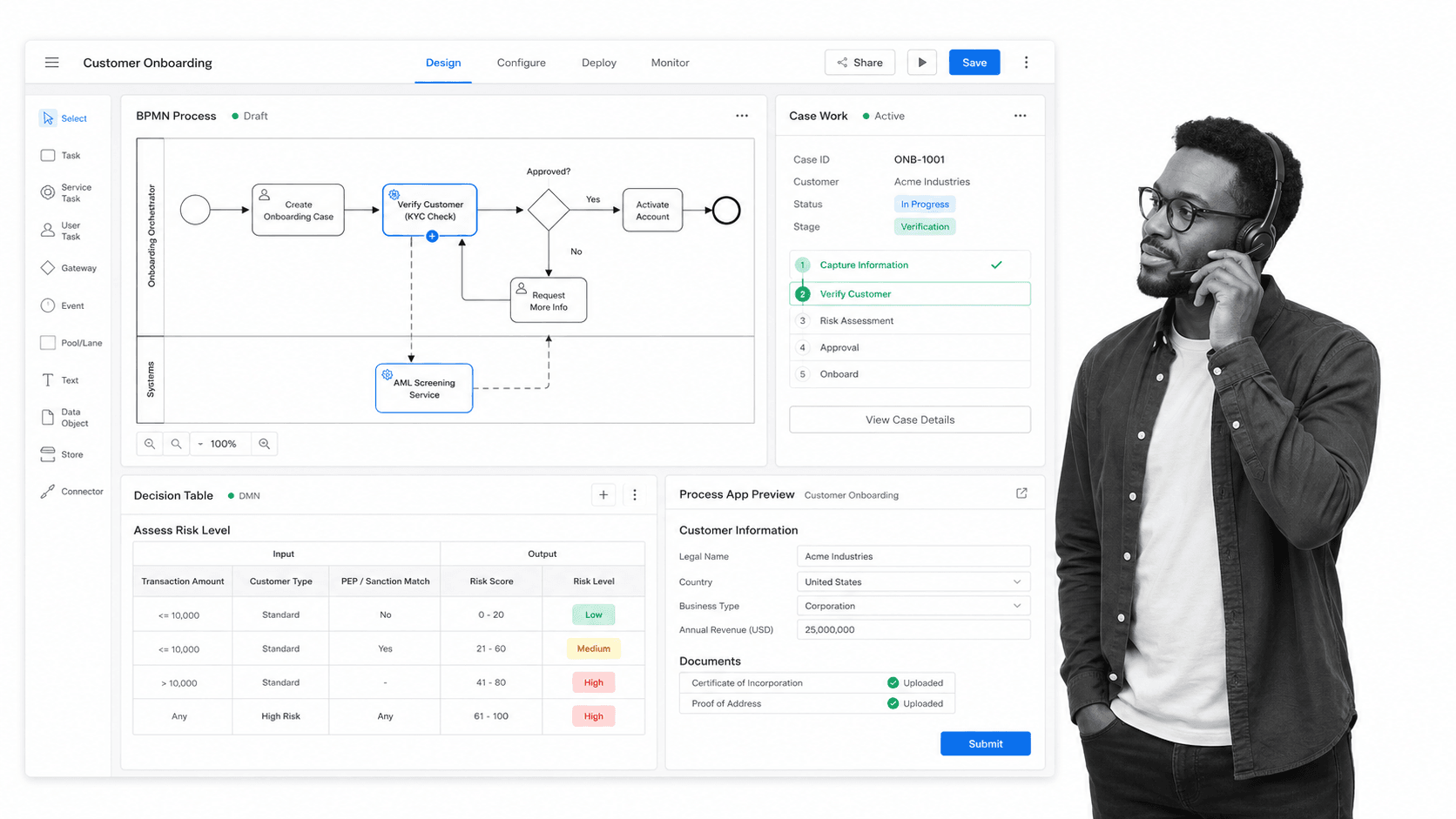Select the Text tool
The image size is (1456, 819).
[60, 380]
